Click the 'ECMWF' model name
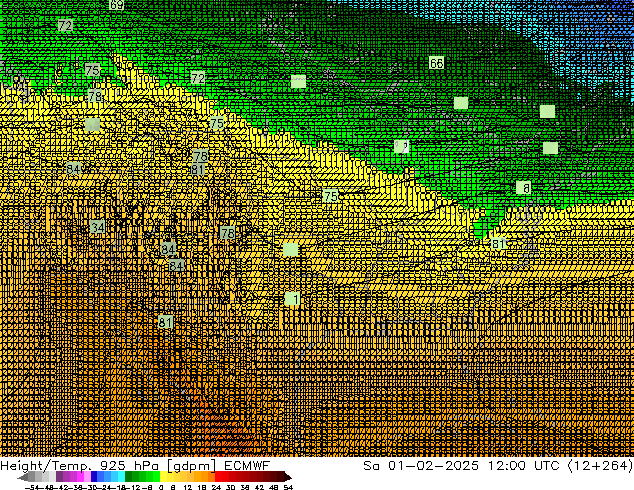 (247, 466)
